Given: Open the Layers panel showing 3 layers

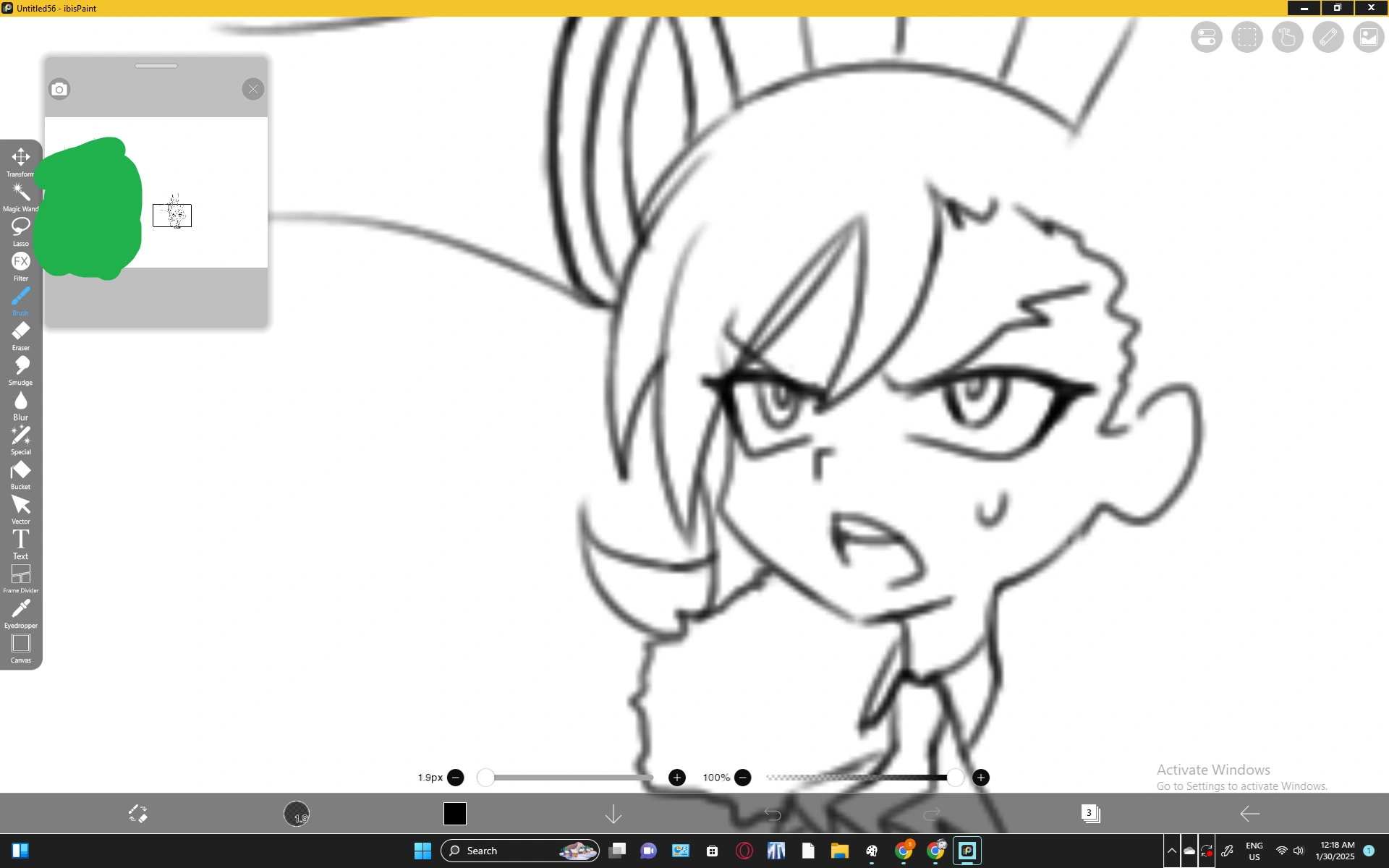Looking at the screenshot, I should coord(1092,814).
